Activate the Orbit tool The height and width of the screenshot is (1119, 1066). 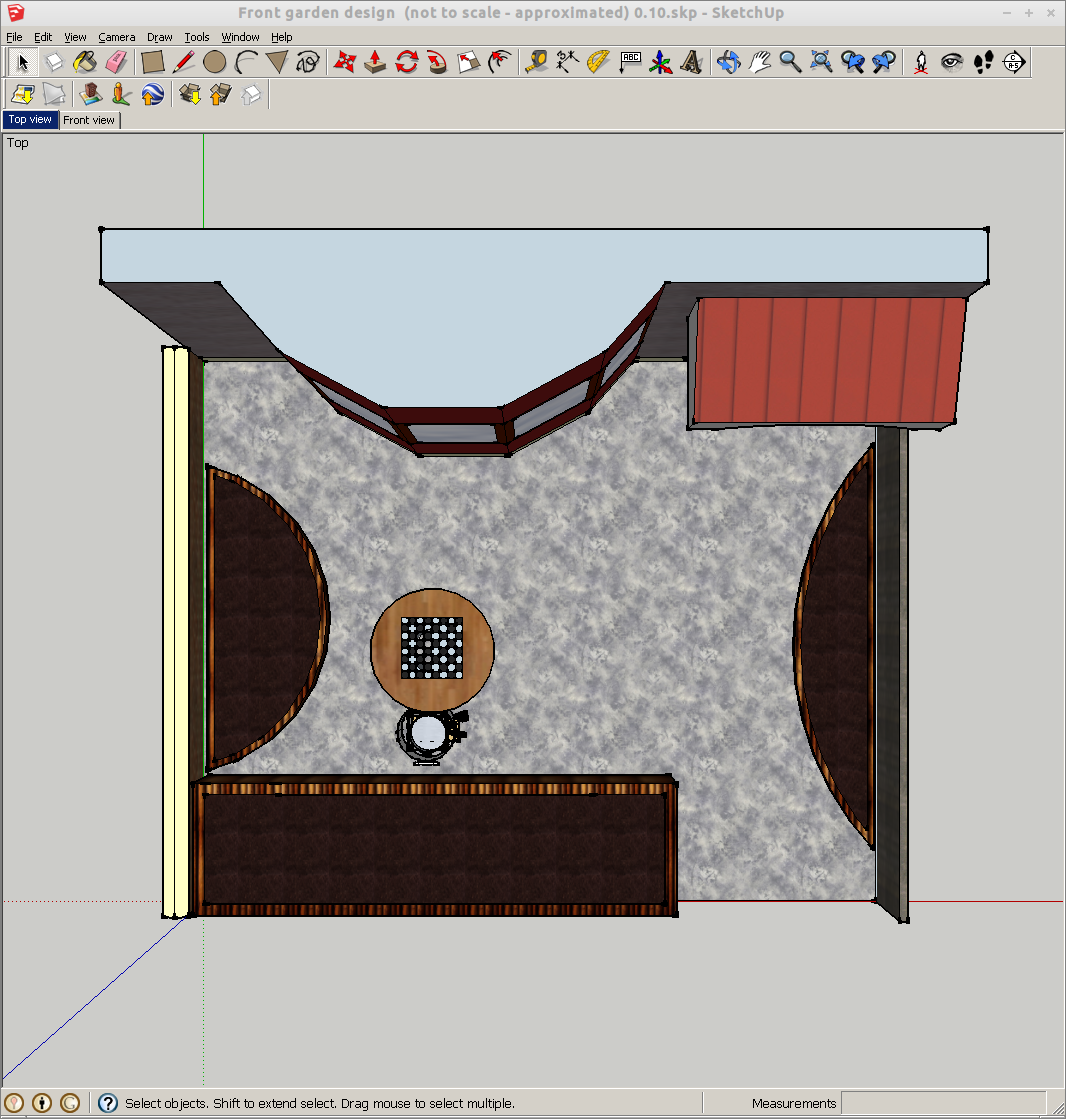tap(727, 61)
